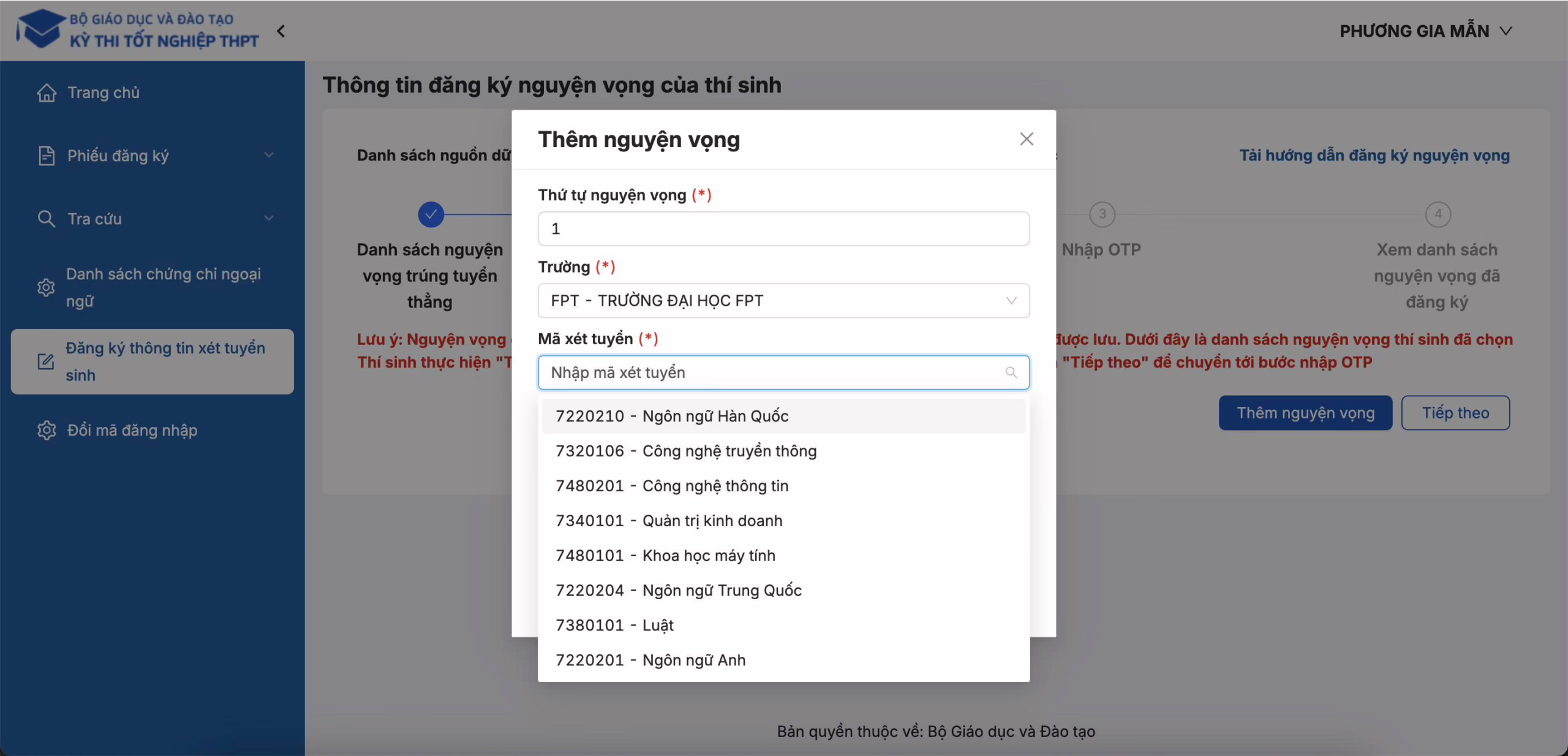Collapse sidebar with the back arrow icon

point(281,31)
